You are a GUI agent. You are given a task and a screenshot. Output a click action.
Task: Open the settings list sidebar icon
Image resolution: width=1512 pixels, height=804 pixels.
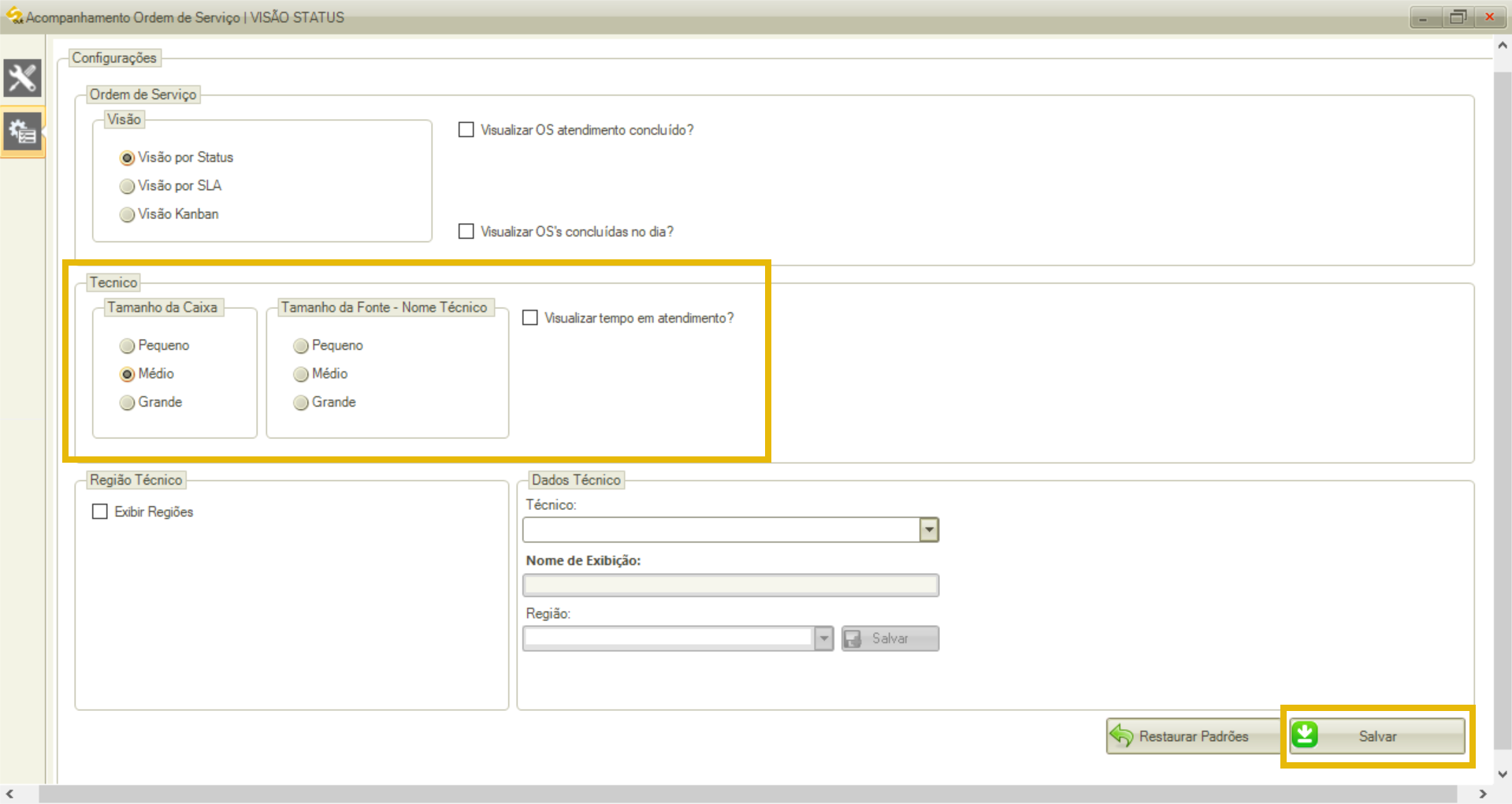(x=22, y=132)
